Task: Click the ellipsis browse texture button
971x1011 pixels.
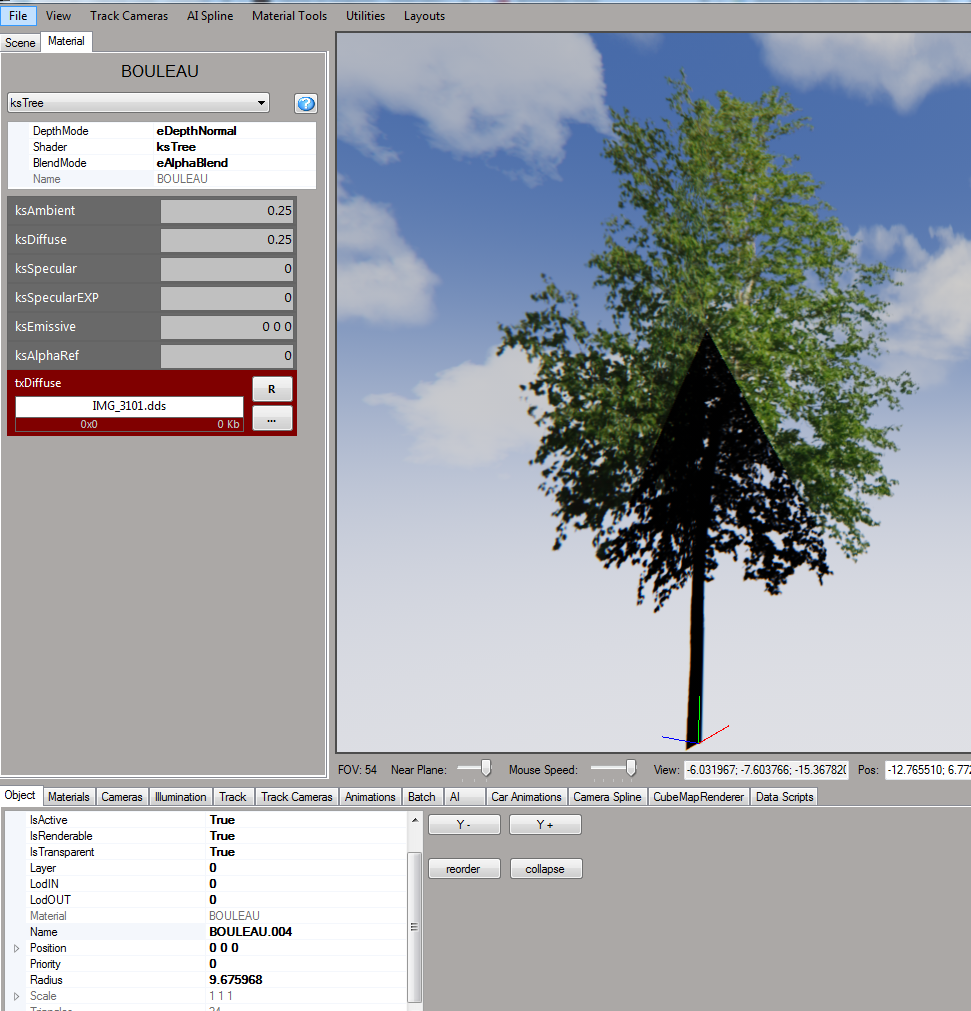Action: tap(271, 420)
